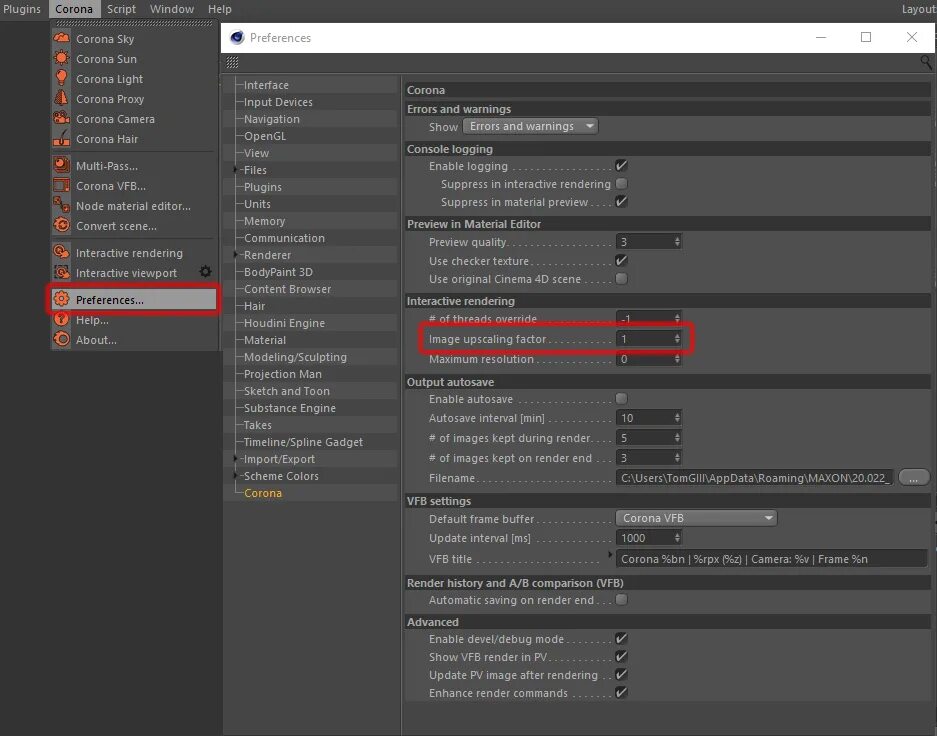Select Interface in preferences tree
This screenshot has height=736, width=937.
click(x=266, y=85)
